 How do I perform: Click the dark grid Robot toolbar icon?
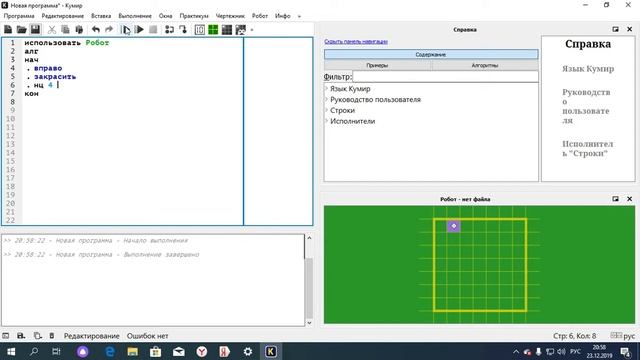(x=227, y=29)
